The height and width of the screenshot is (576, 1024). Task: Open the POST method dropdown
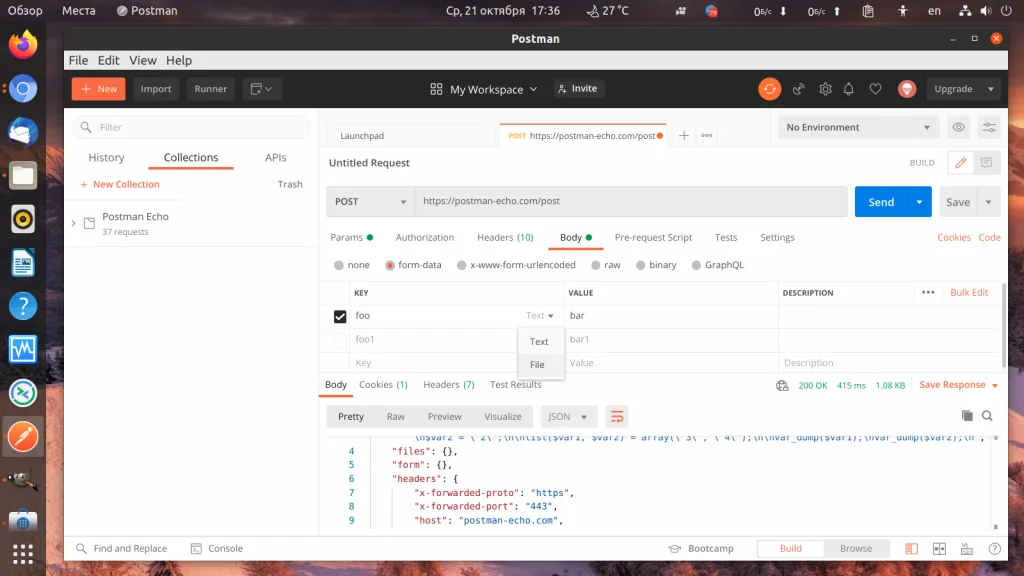pyautogui.click(x=370, y=201)
